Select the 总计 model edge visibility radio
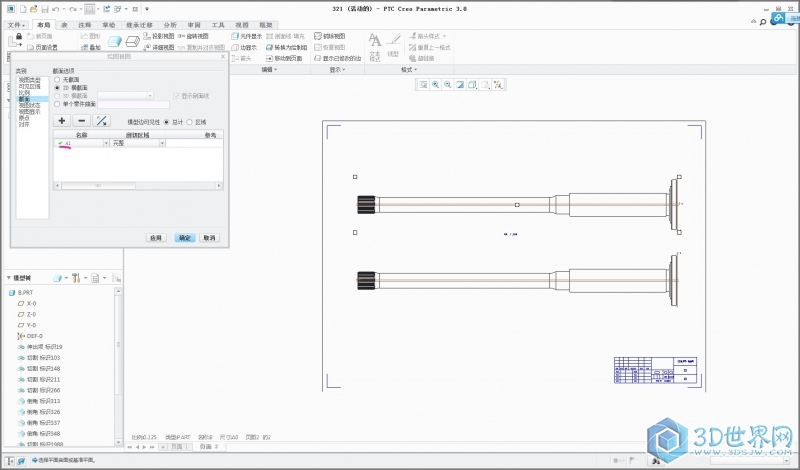 click(x=166, y=122)
